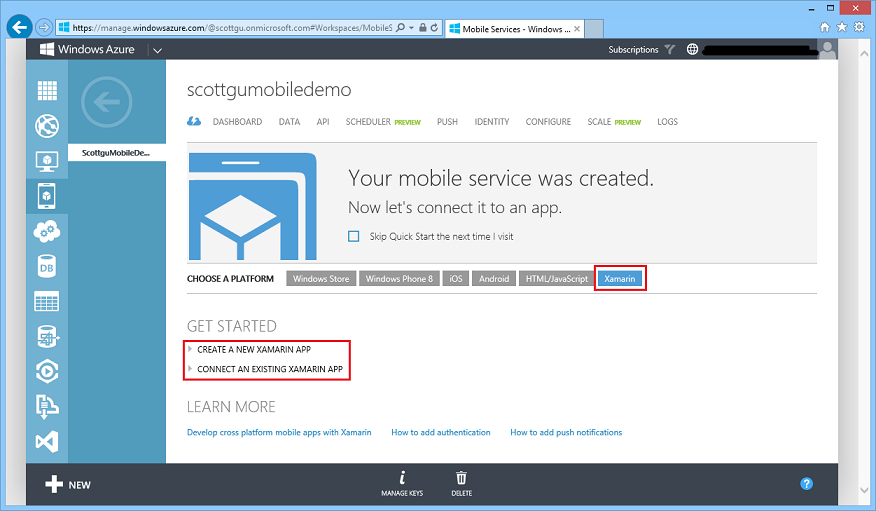The image size is (876, 511).
Task: Open the address bar search dropdown arrow
Action: pos(411,27)
